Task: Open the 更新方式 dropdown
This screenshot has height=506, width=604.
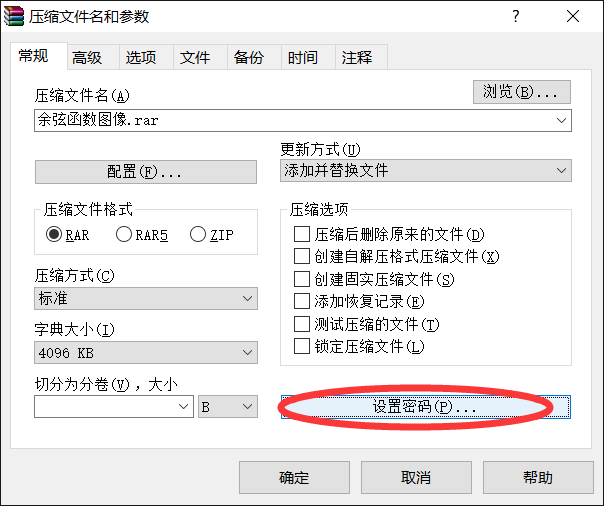Action: pyautogui.click(x=426, y=171)
